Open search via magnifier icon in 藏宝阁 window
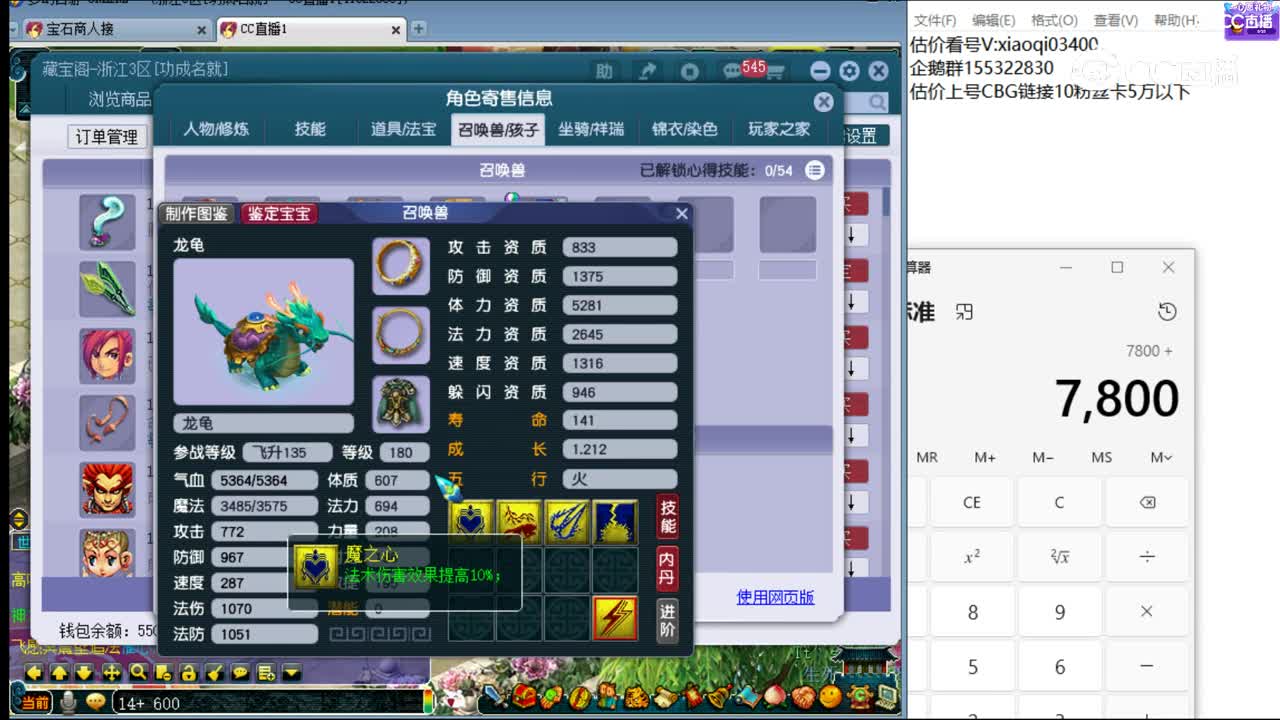 point(876,102)
